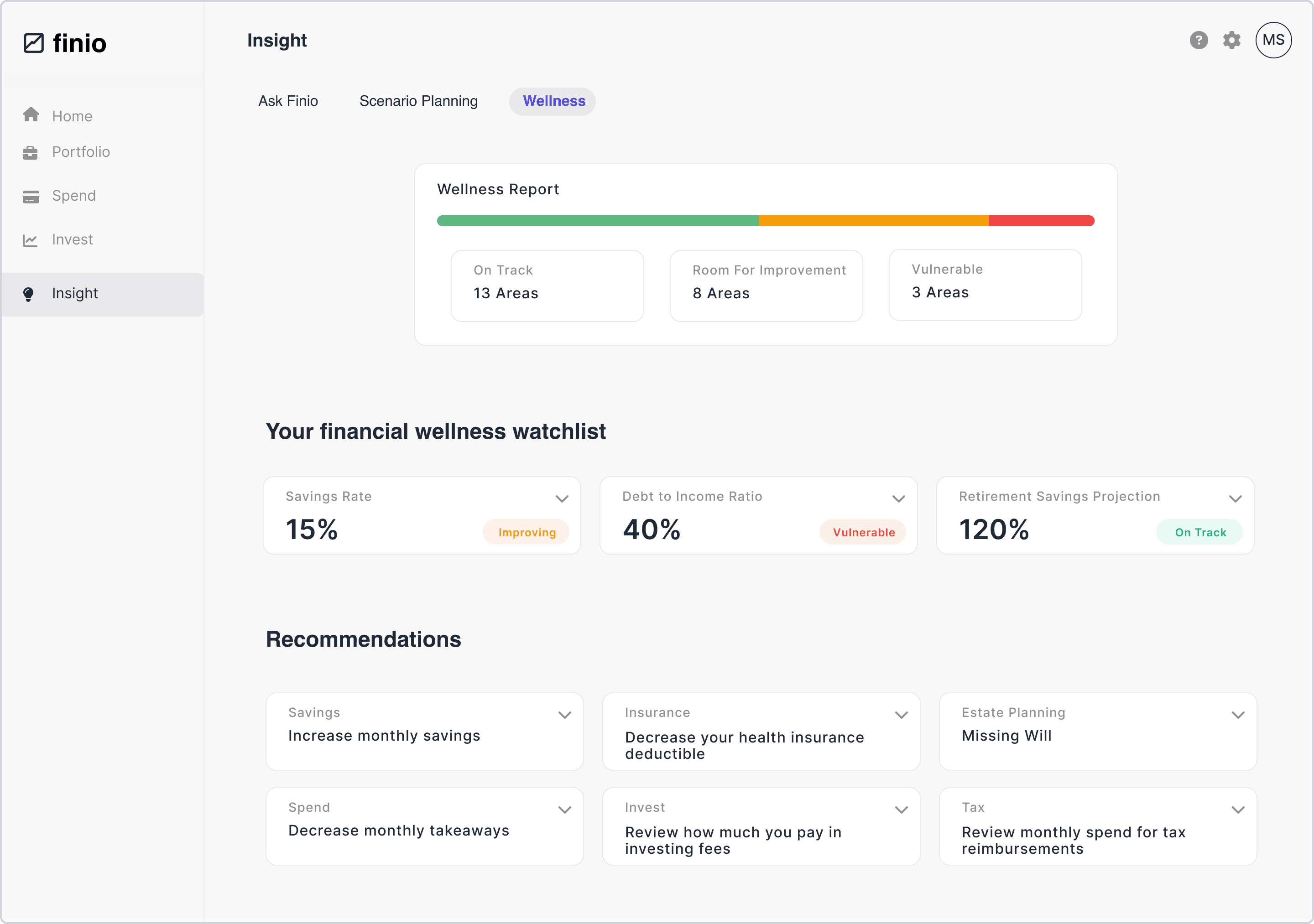Viewport: 1314px width, 924px height.
Task: Click the Vulnerable status badge
Action: [863, 531]
